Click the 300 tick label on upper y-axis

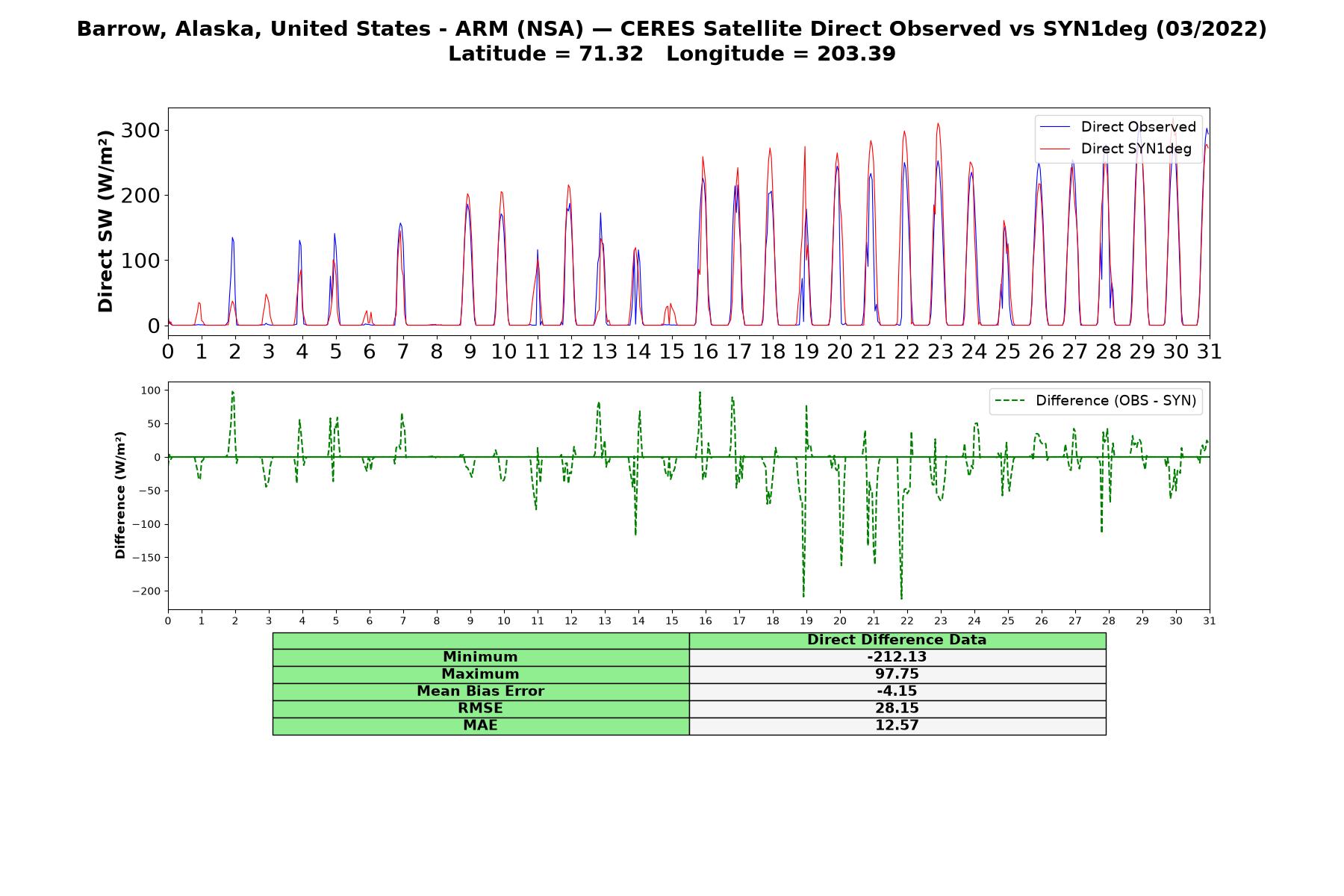141,131
